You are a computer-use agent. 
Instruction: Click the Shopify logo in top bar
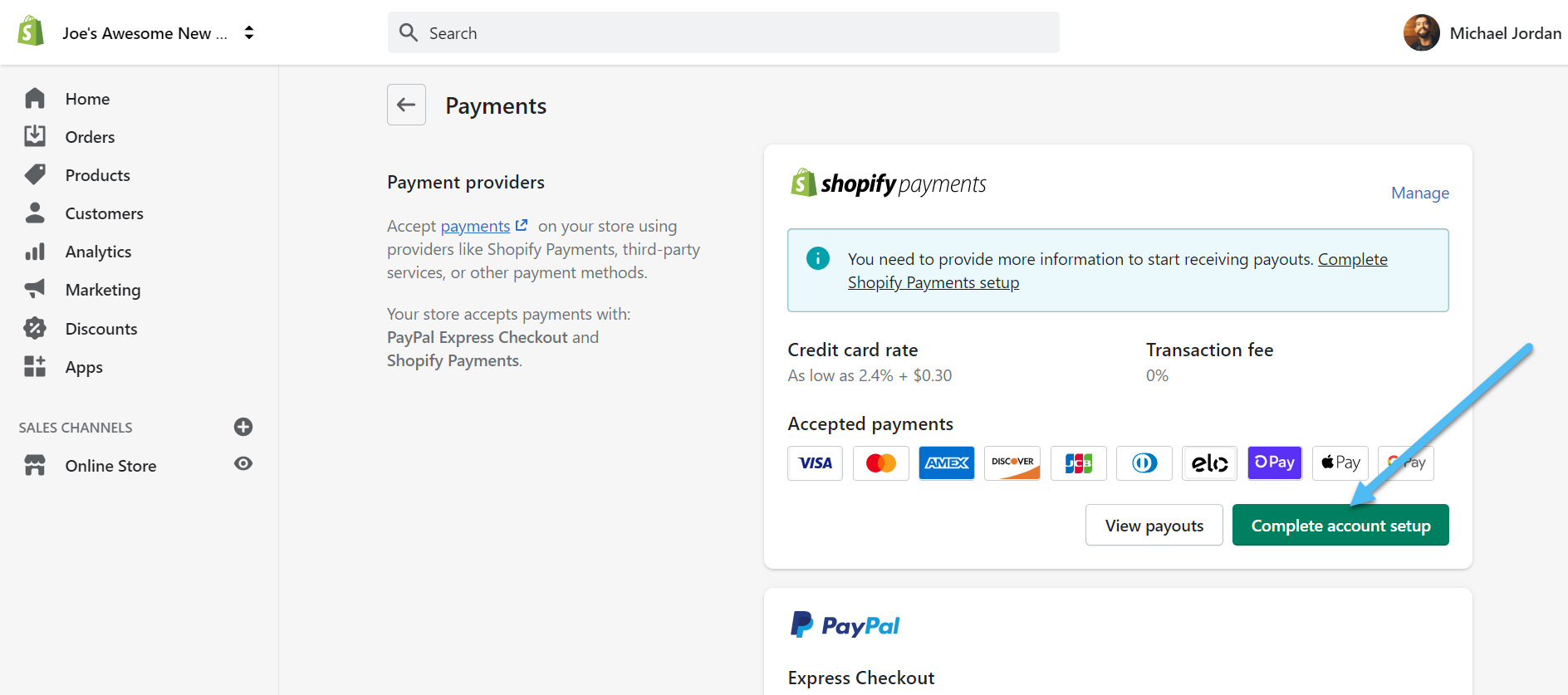(31, 32)
